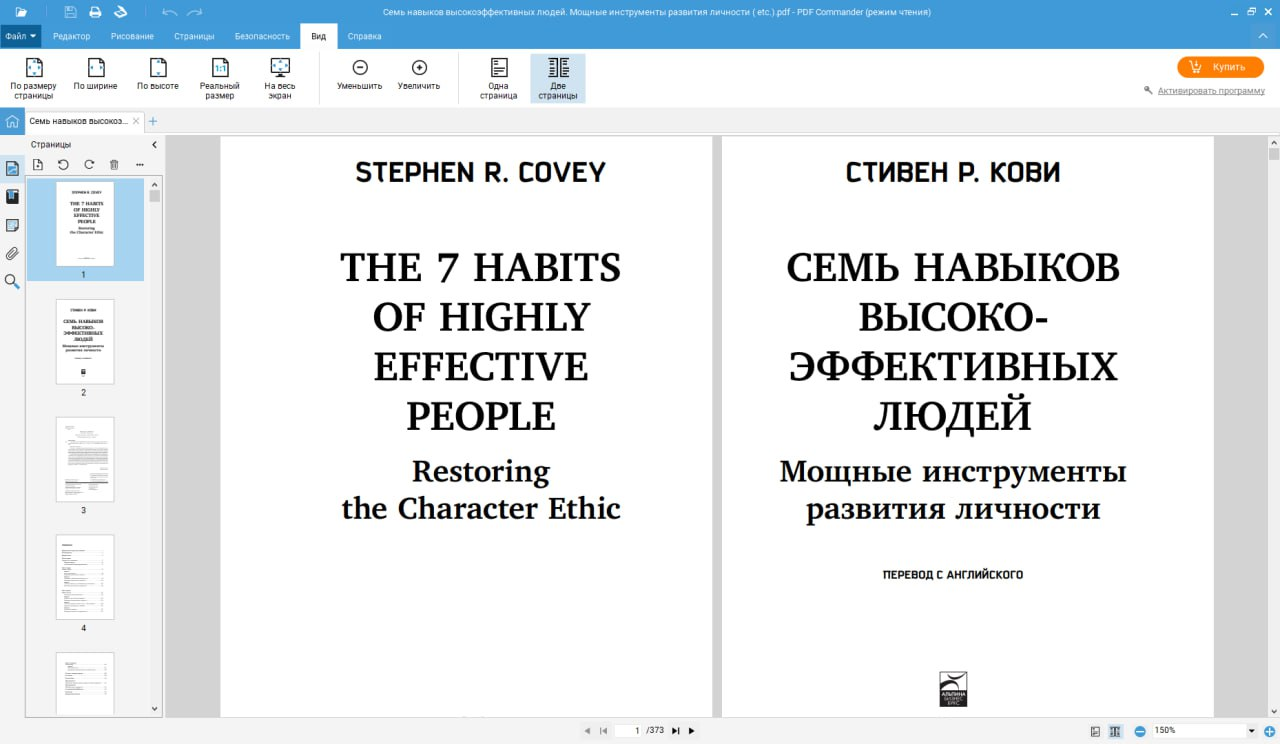The width and height of the screenshot is (1280, 744).
Task: Open more page options (three dots)
Action: pyautogui.click(x=140, y=165)
